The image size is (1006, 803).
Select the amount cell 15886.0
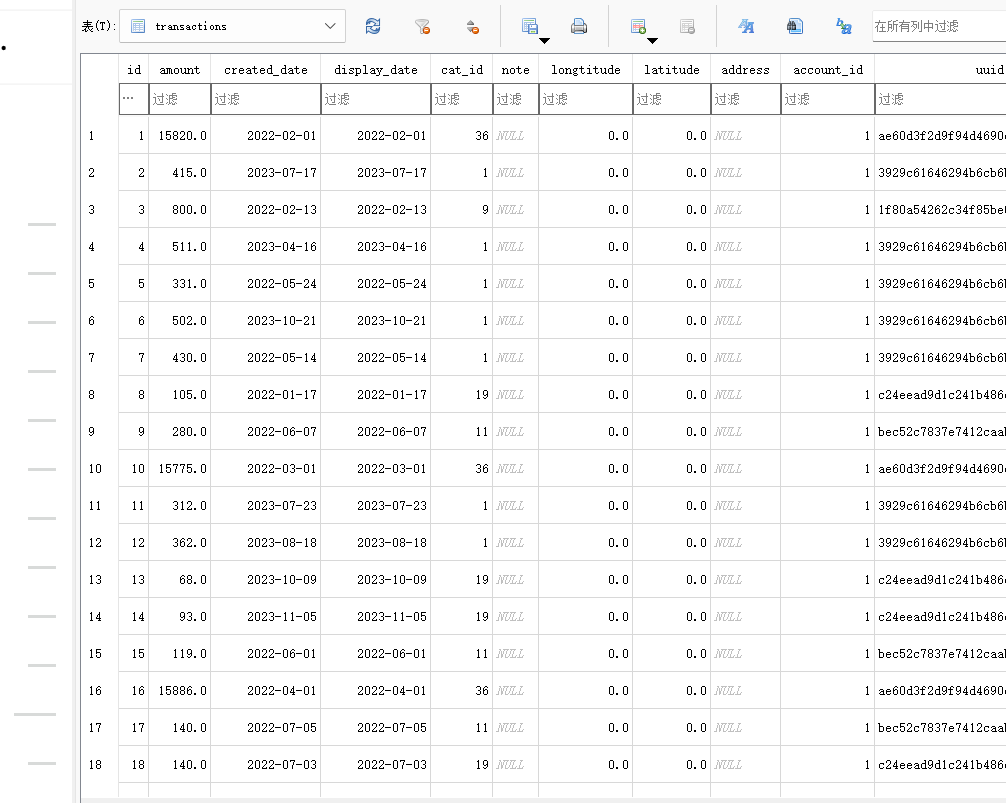click(180, 691)
